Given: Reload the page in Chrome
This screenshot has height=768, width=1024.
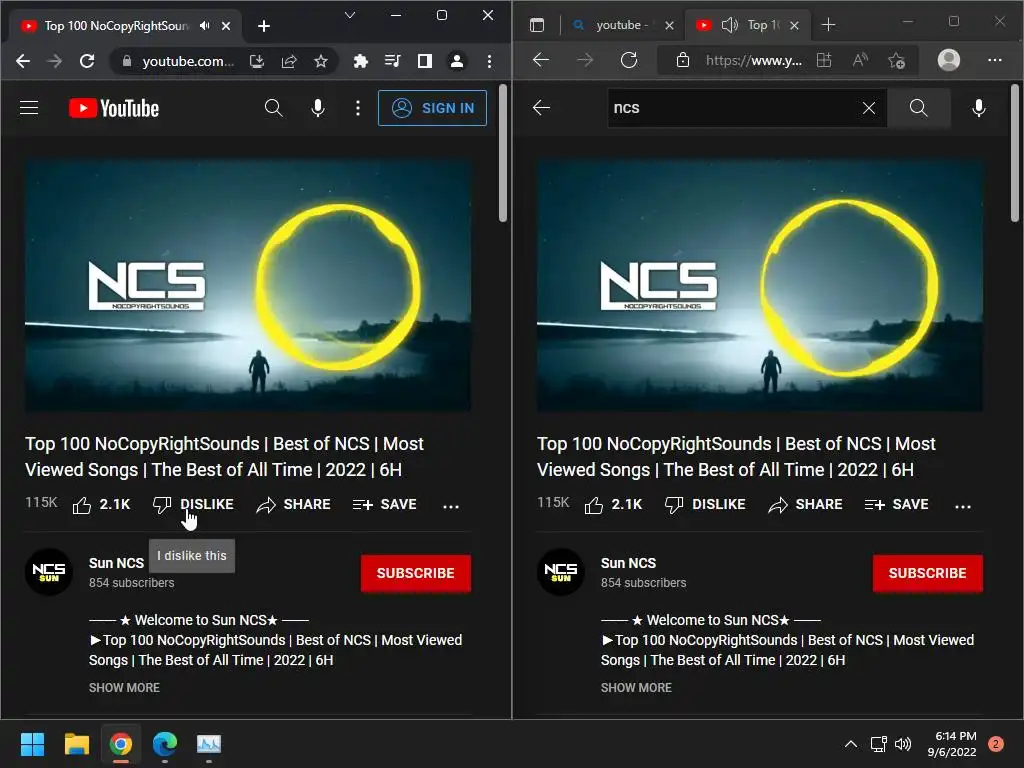Looking at the screenshot, I should pos(87,61).
